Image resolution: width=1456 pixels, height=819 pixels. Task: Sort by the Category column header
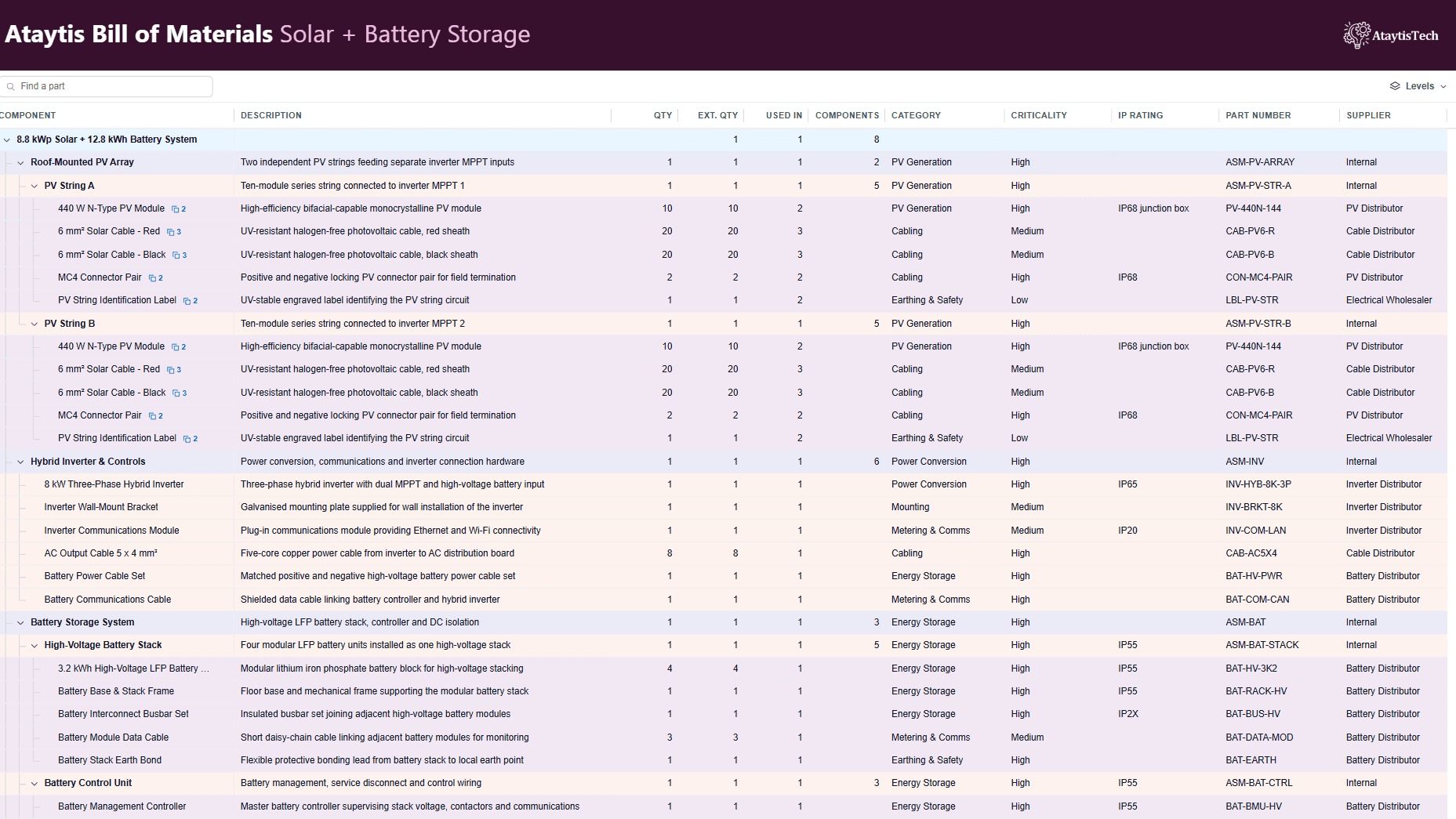click(x=916, y=115)
